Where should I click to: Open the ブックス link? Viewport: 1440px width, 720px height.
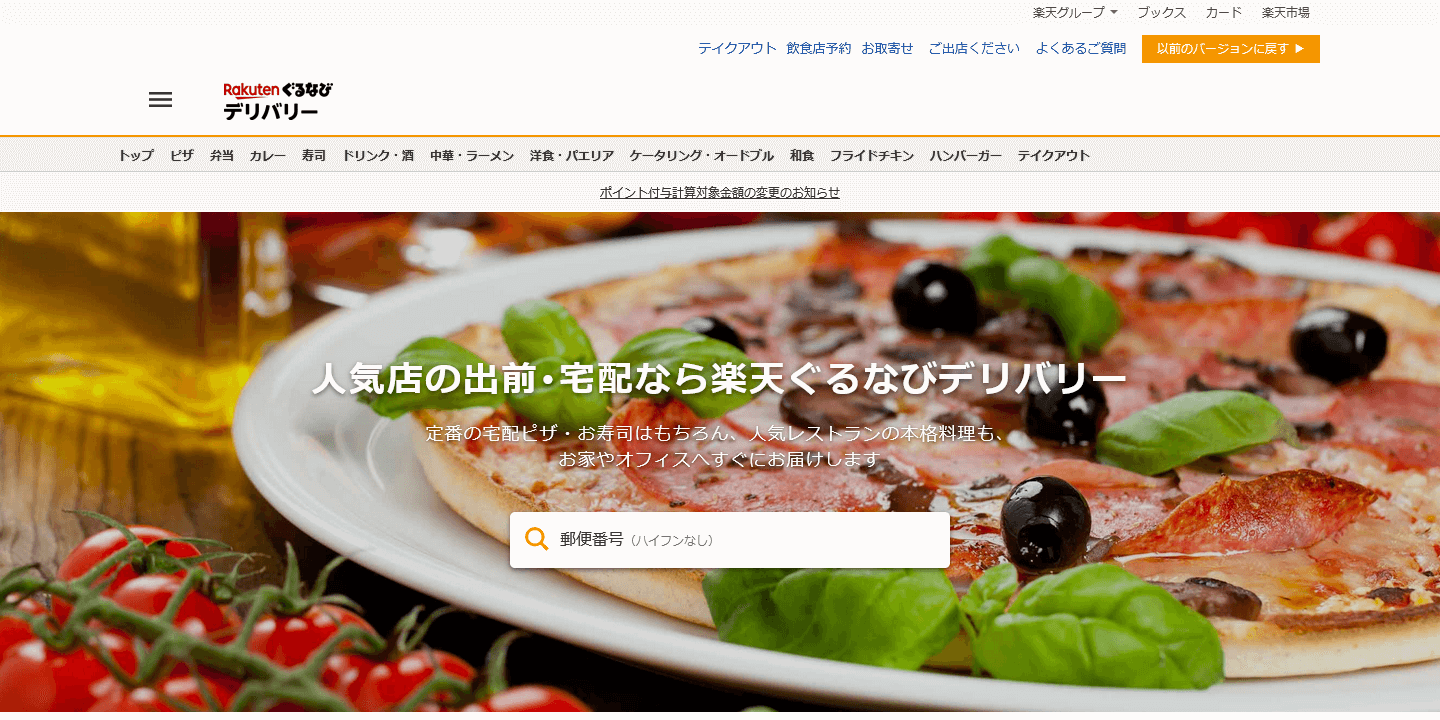pyautogui.click(x=1161, y=13)
